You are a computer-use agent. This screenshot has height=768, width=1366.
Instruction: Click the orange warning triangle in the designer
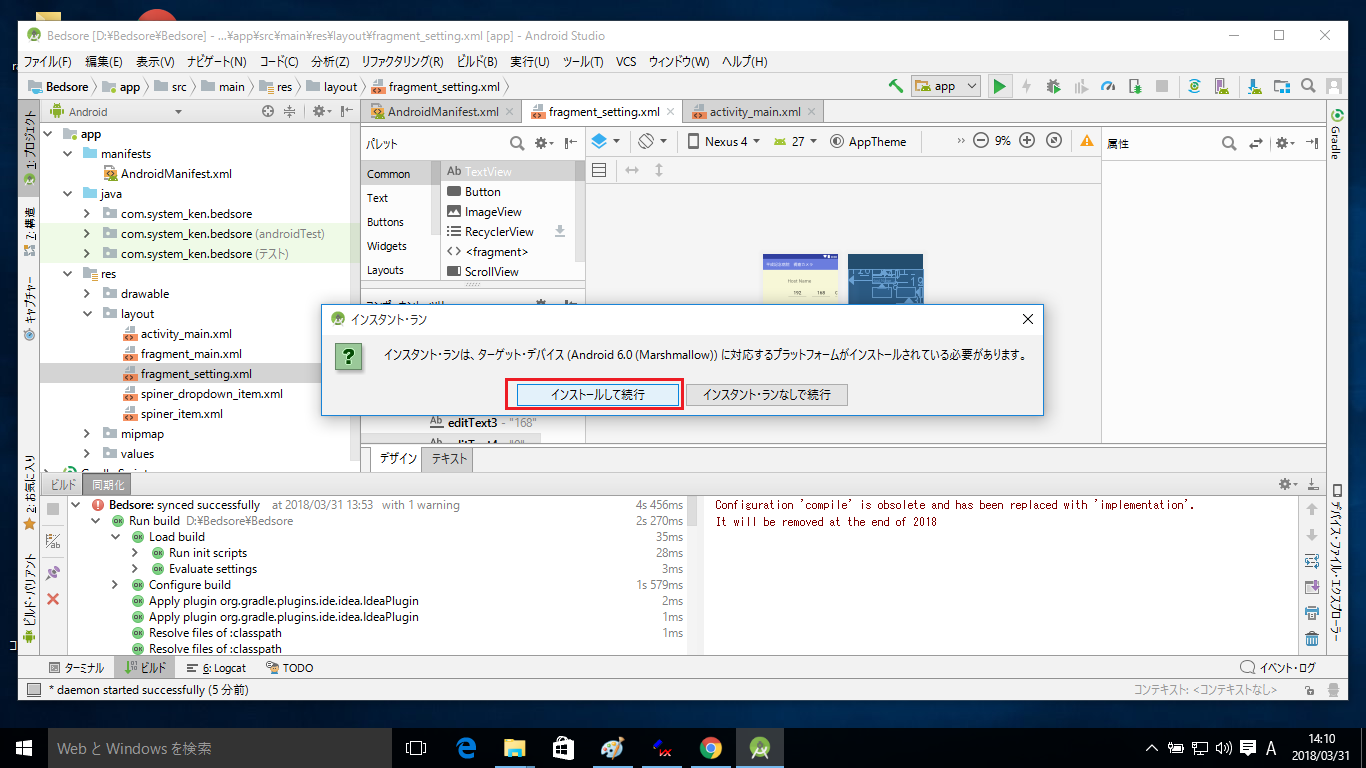coord(1087,141)
